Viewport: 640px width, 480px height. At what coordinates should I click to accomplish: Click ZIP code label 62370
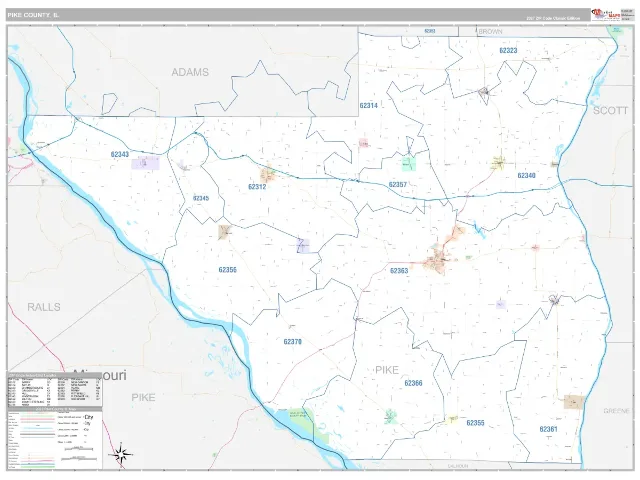292,342
